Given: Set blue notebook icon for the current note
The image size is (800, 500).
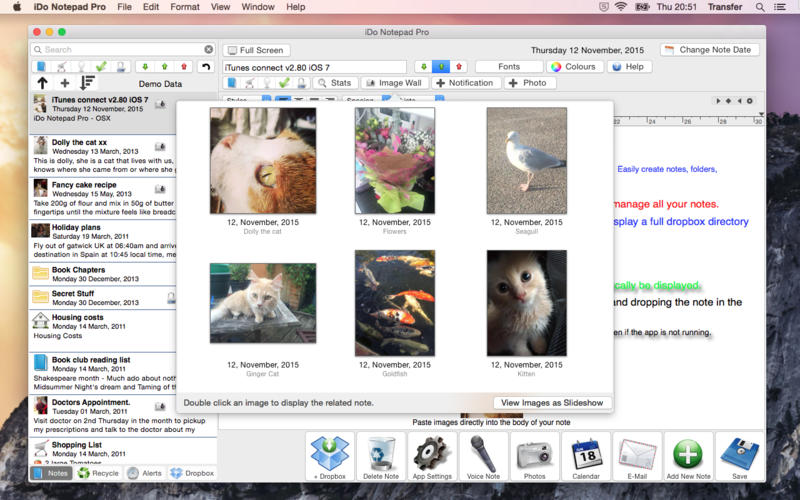Looking at the screenshot, I should click(232, 83).
